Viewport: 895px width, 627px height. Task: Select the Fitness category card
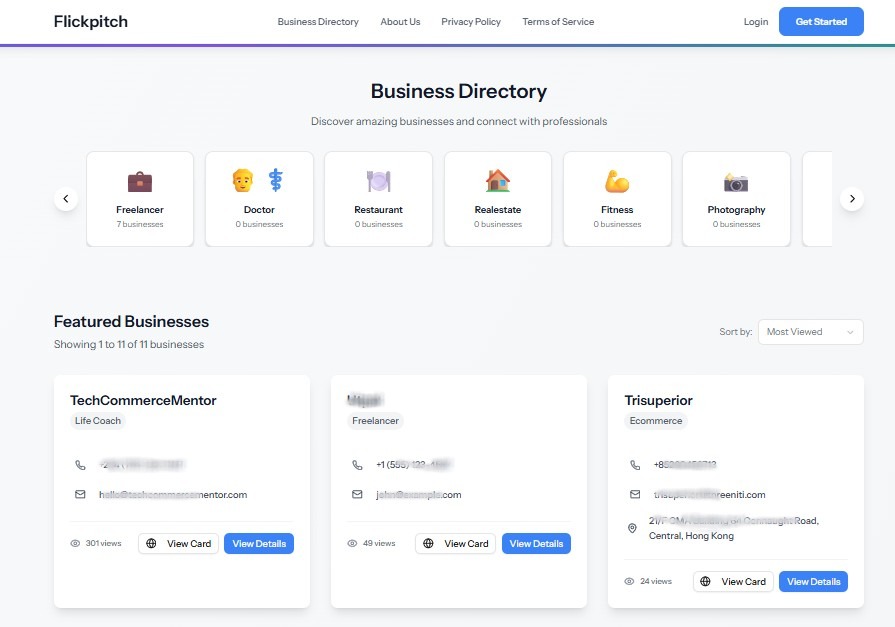click(x=617, y=199)
